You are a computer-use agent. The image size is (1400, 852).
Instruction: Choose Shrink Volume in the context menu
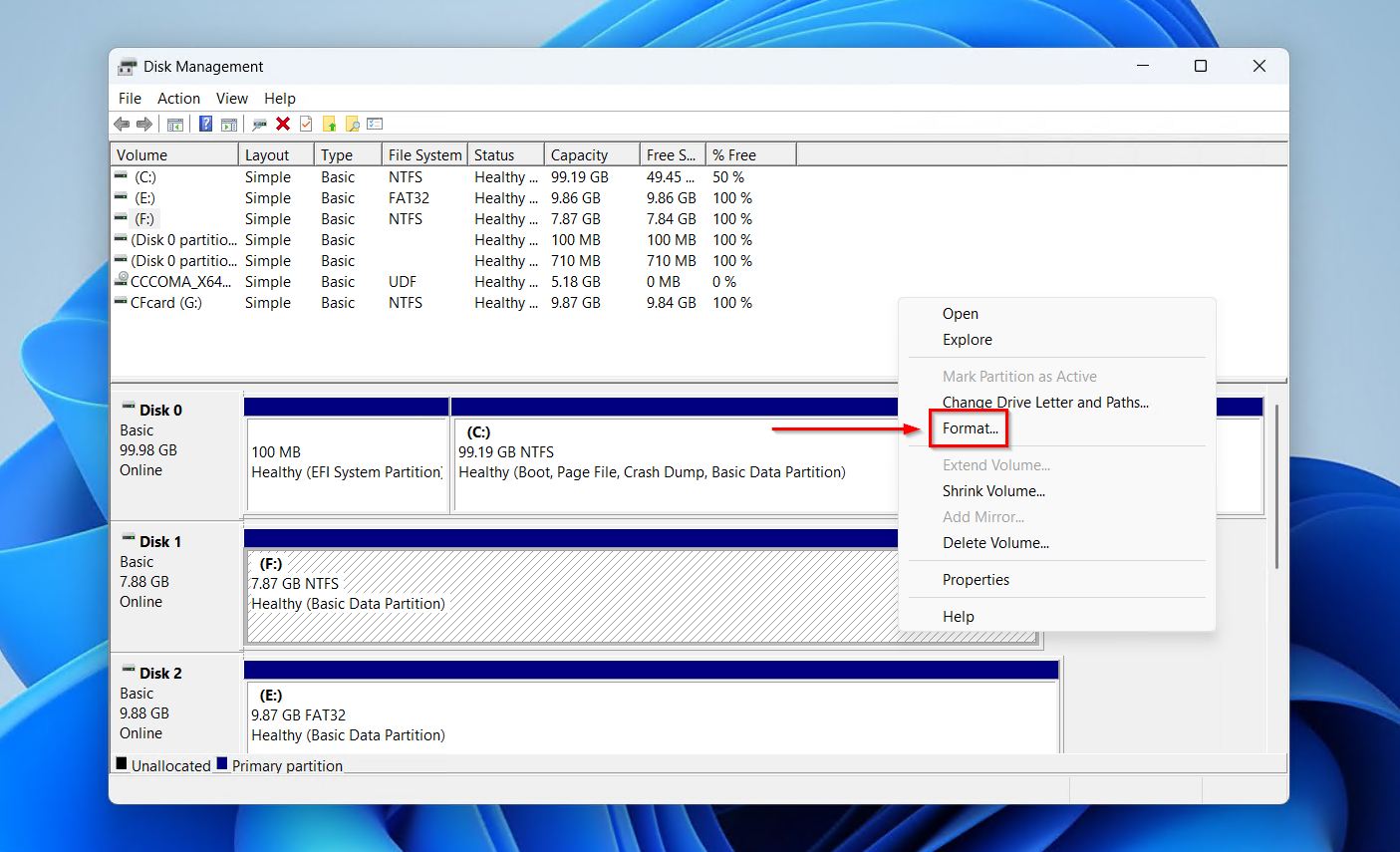pyautogui.click(x=993, y=490)
